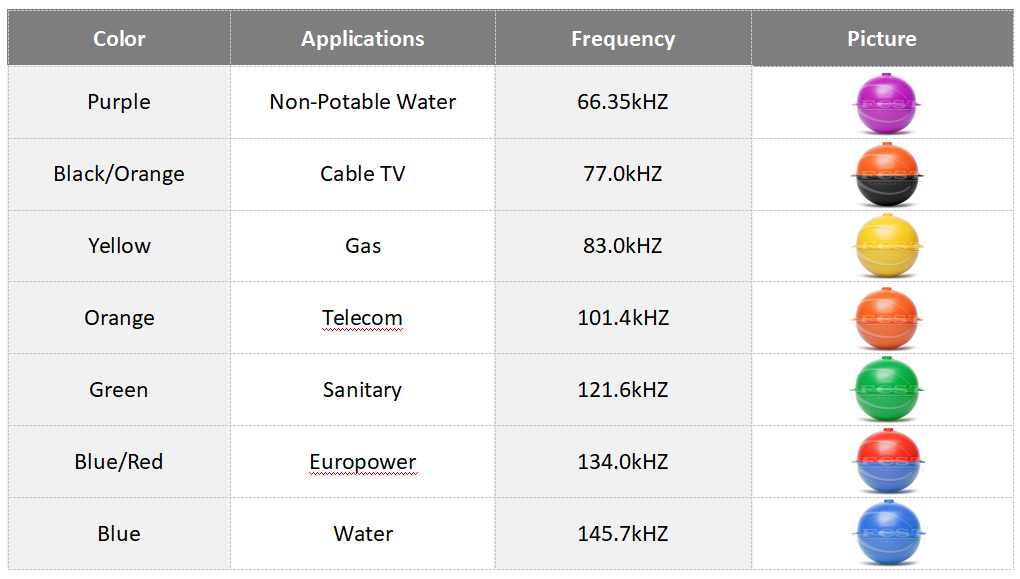Viewport: 1020px width, 579px height.
Task: Click the misspelled Europower word
Action: (363, 462)
